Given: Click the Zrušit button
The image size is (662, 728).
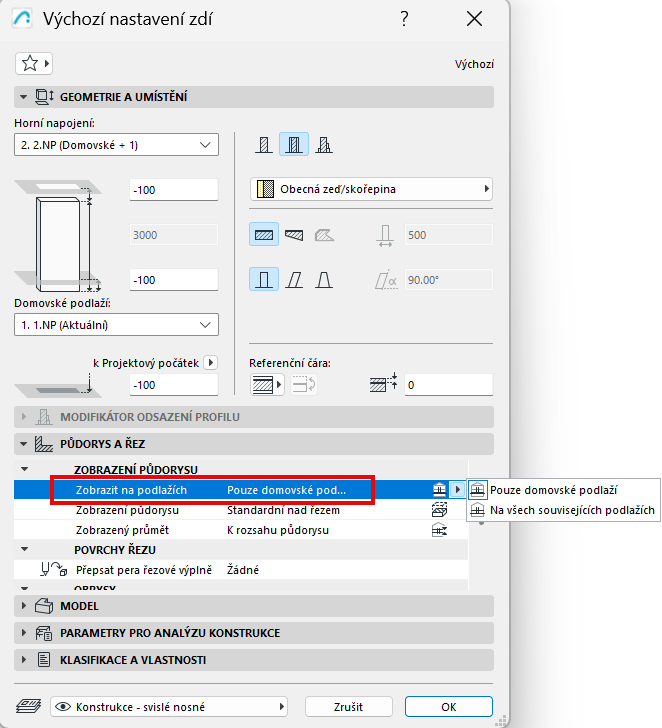Looking at the screenshot, I should tap(349, 707).
